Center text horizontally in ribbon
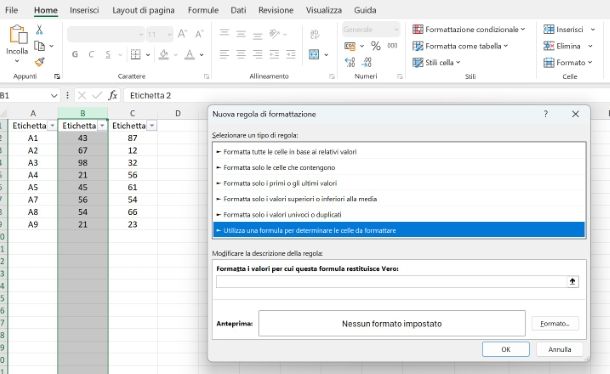Screen dimensions: 610x374 point(241,54)
